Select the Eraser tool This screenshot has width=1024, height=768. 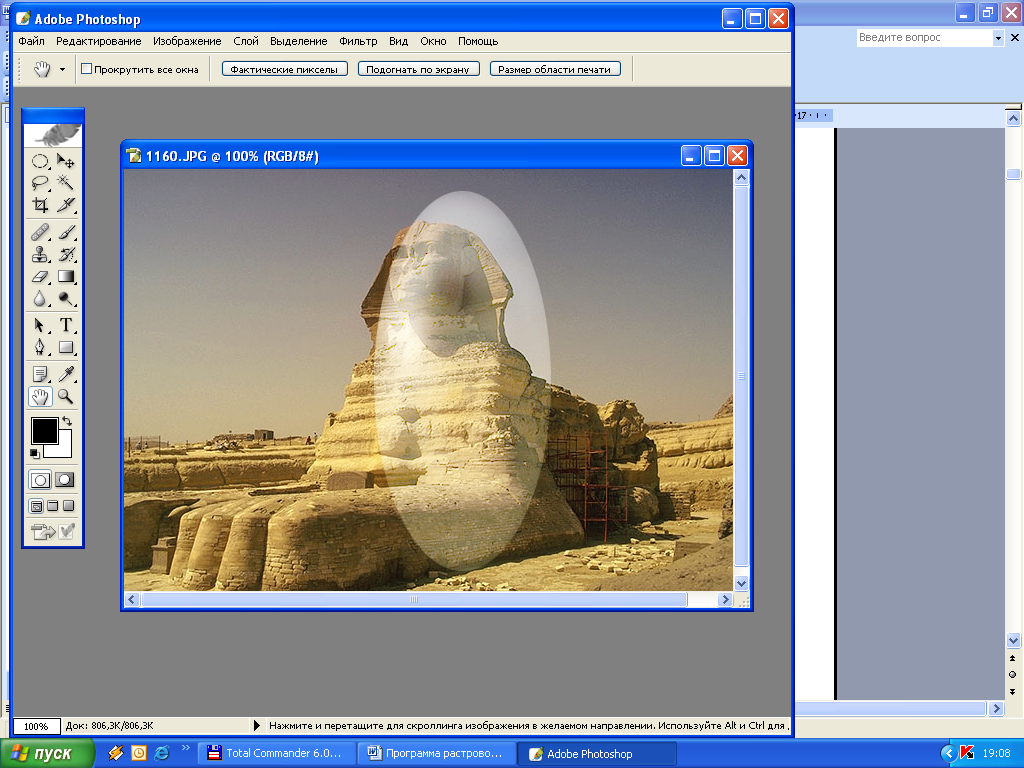point(40,277)
